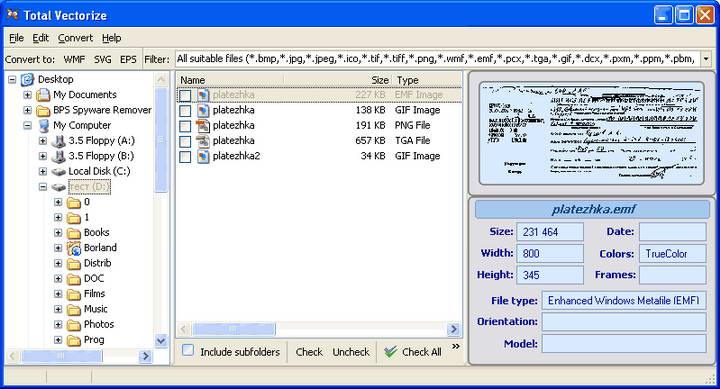Click the Uncheck button

coord(351,352)
